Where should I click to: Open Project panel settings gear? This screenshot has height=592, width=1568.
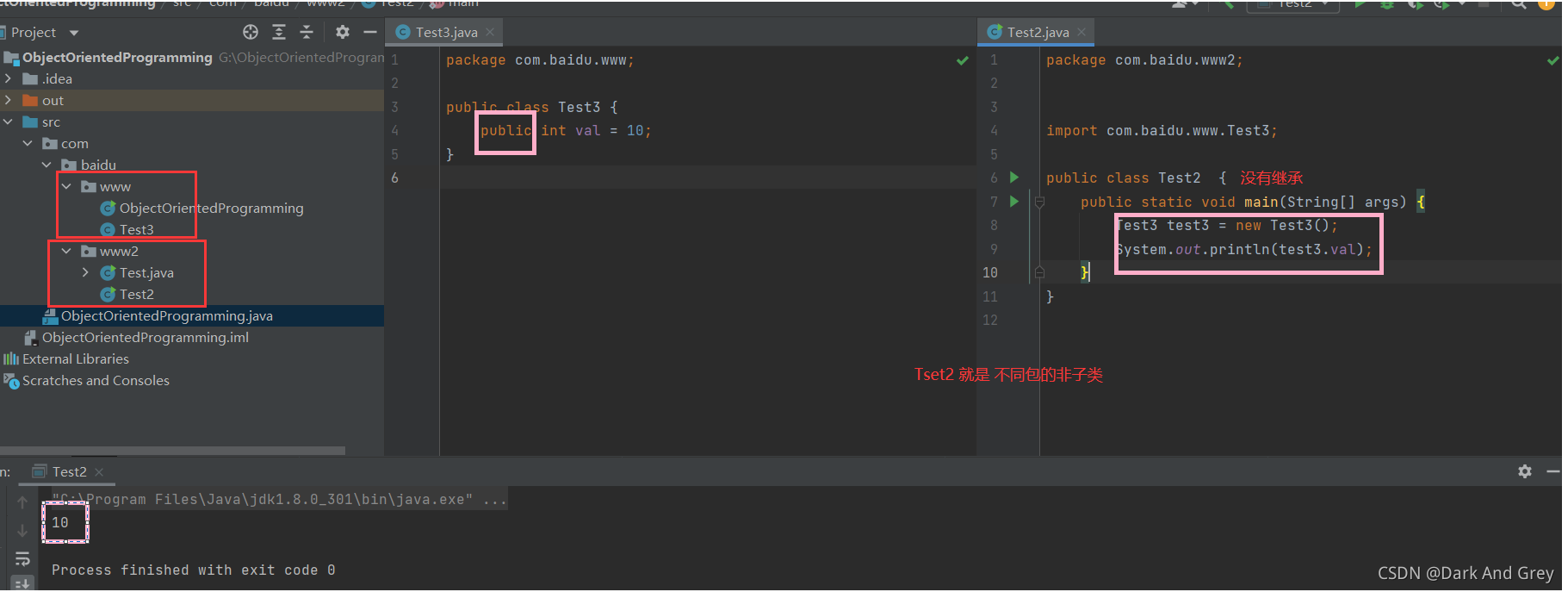pyautogui.click(x=343, y=32)
